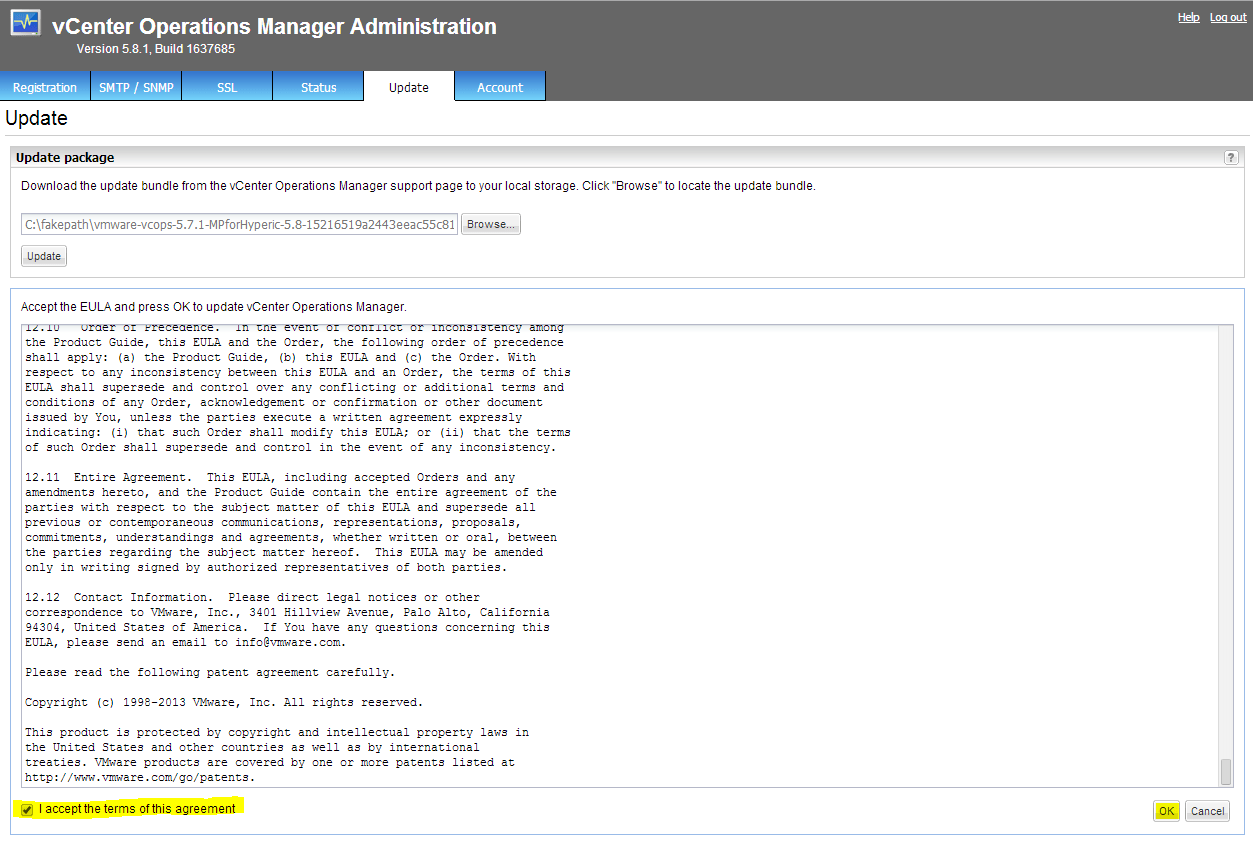Select the Update tab

[x=408, y=86]
